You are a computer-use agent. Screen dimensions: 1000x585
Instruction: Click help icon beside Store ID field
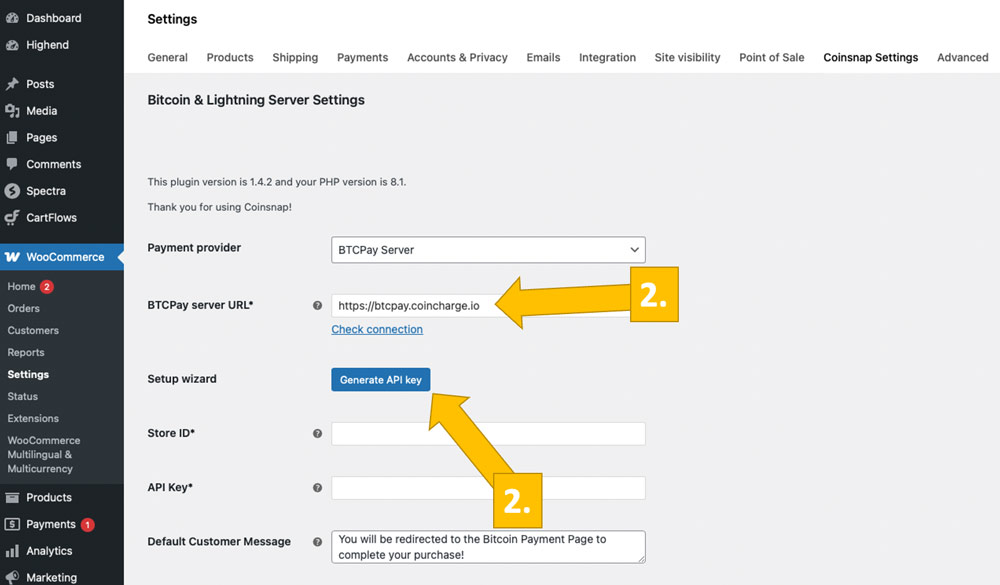[318, 434]
